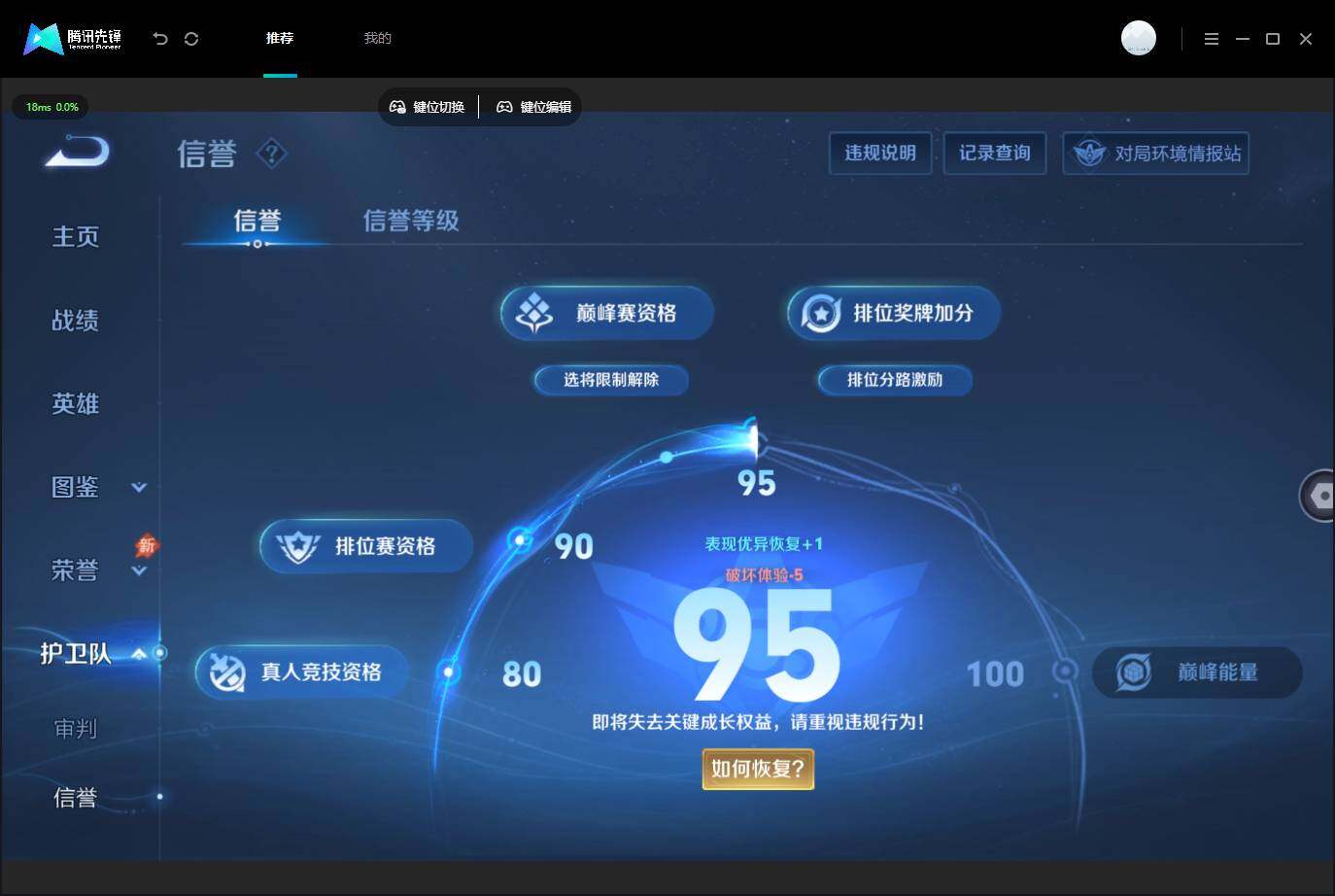1335x896 pixels.
Task: Go back with the undo arrow icon
Action: tap(160, 39)
